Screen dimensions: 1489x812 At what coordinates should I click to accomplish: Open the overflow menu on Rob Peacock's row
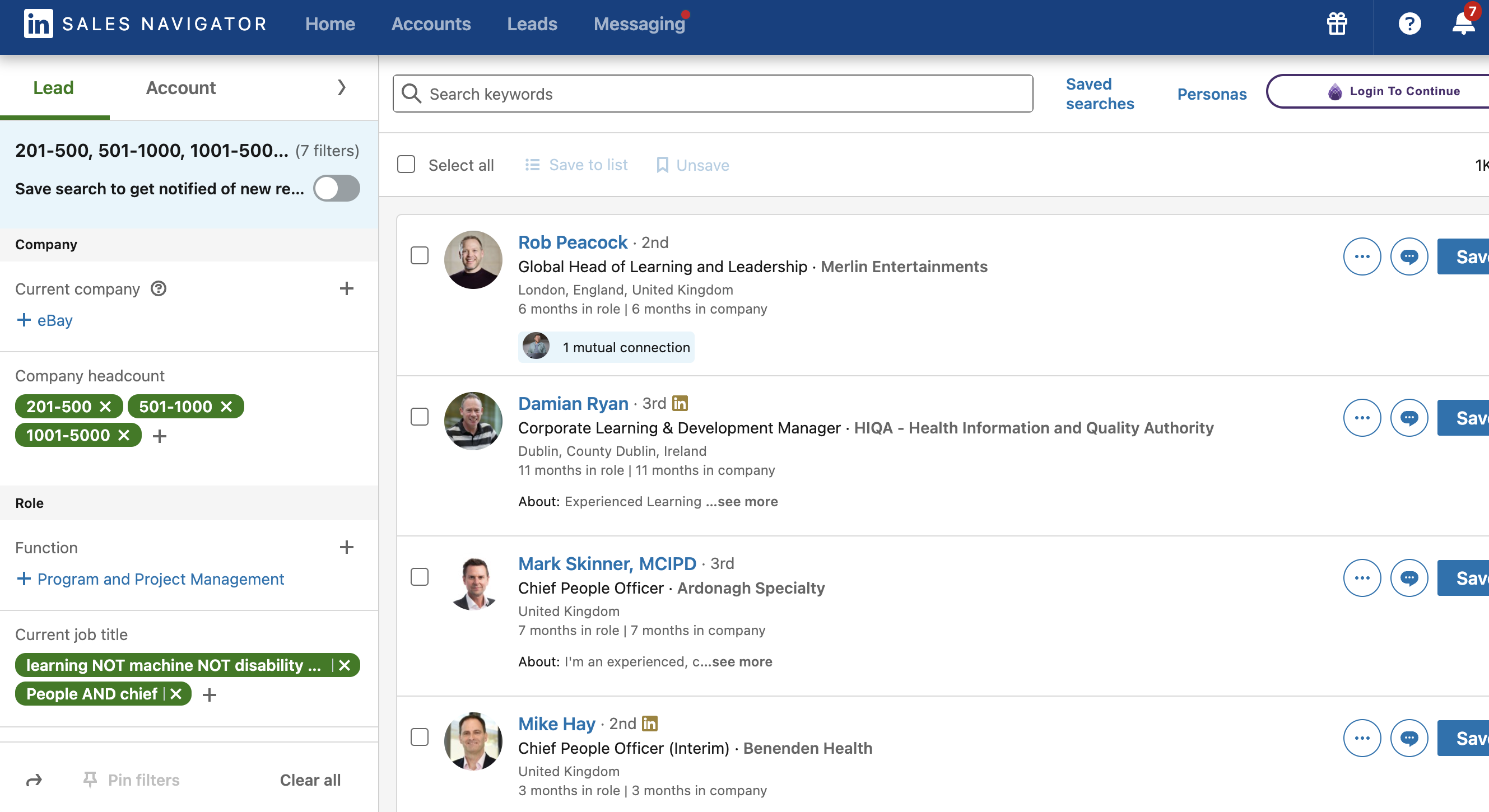(1362, 256)
